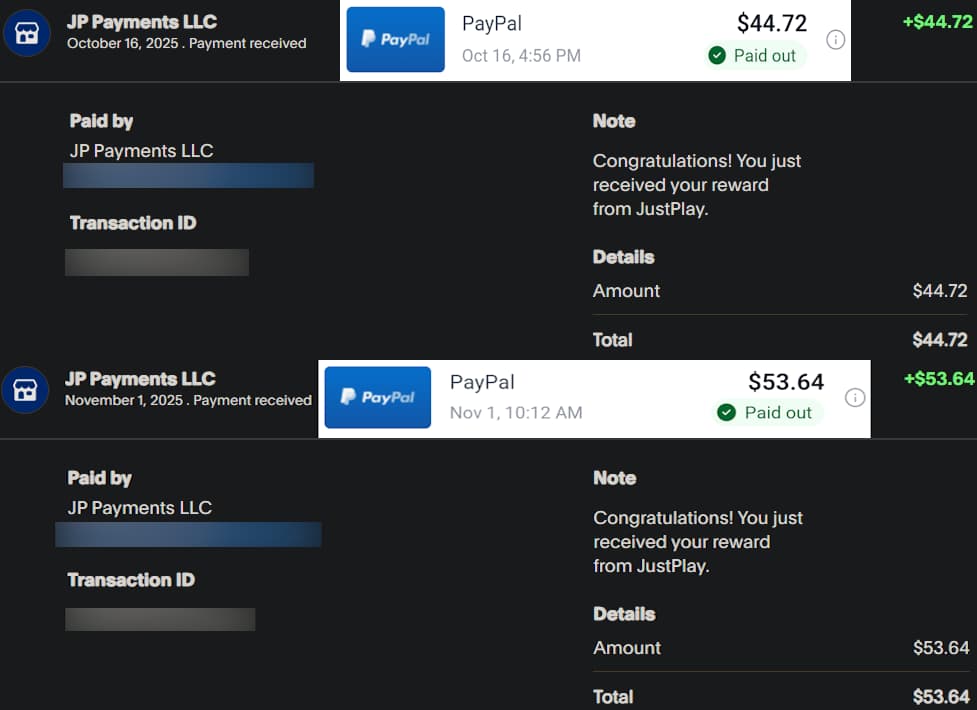Viewport: 977px width, 710px height.
Task: Click the blurred Transaction ID of the $53.64 payment
Action: [x=160, y=619]
